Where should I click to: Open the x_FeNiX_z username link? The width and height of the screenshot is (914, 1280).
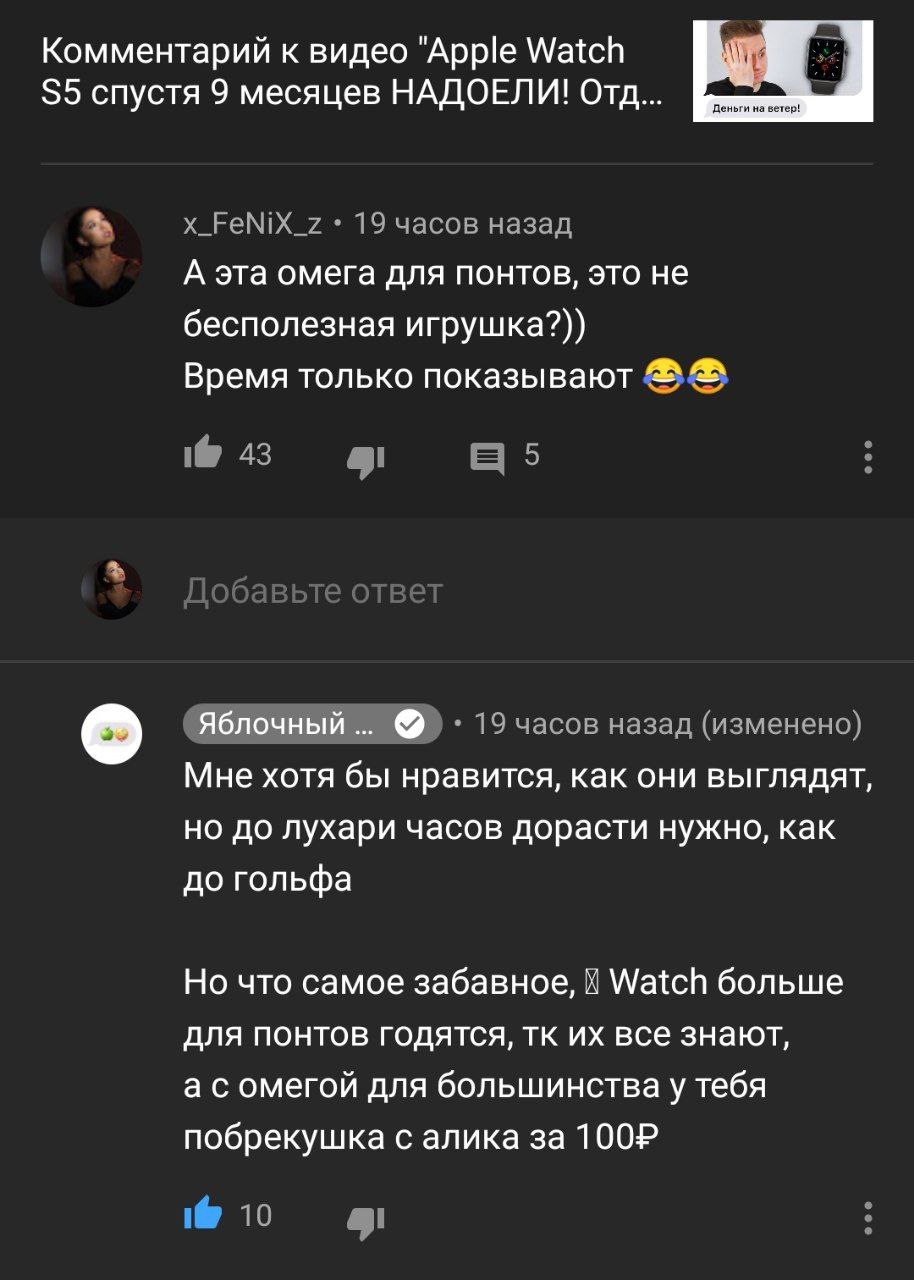coord(253,224)
